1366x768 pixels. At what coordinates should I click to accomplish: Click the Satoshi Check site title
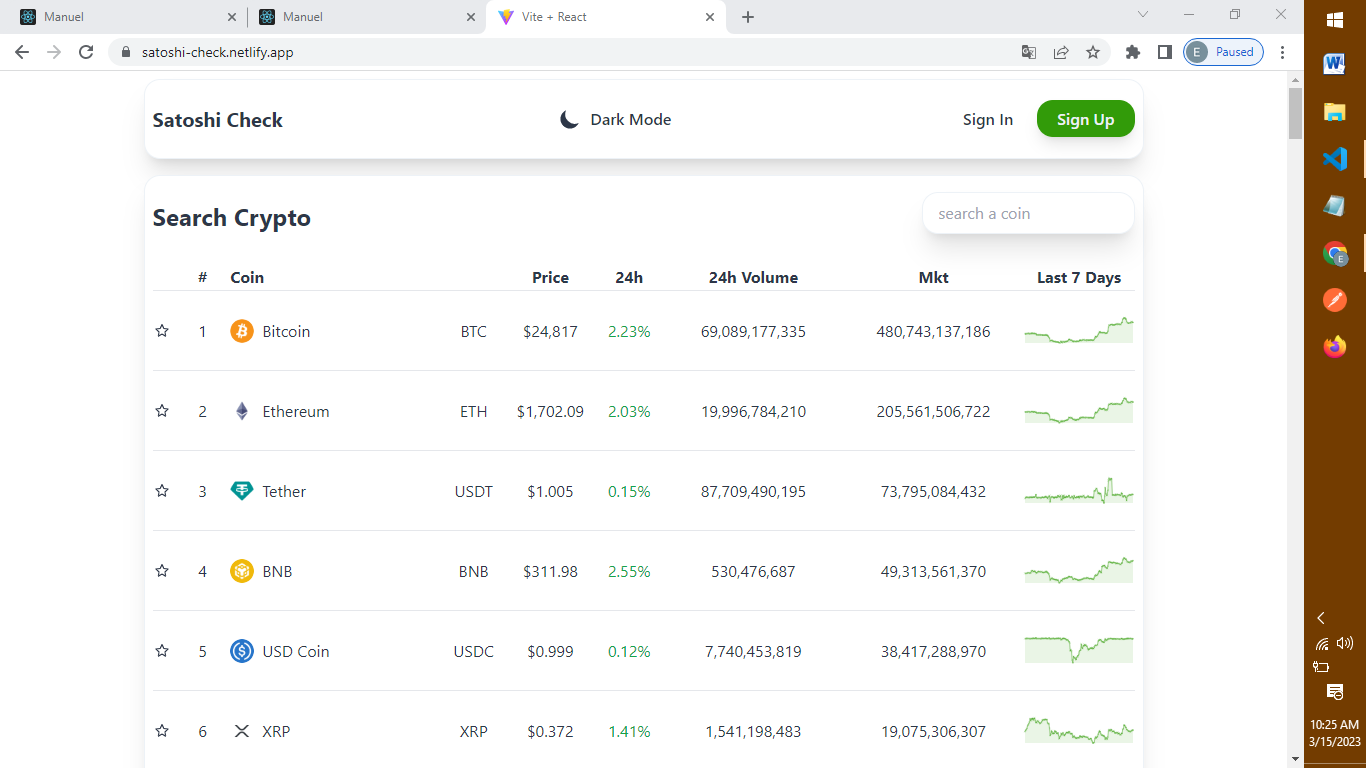[218, 120]
